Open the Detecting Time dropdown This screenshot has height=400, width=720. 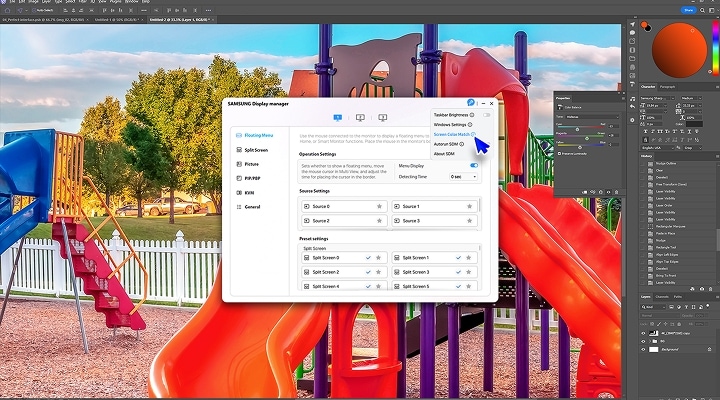463,177
